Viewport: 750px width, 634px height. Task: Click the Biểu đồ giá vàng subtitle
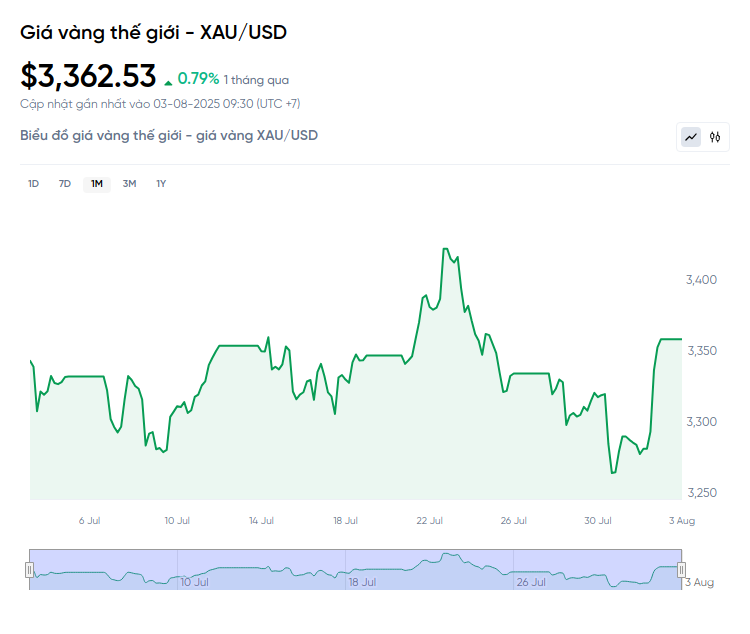tap(169, 135)
